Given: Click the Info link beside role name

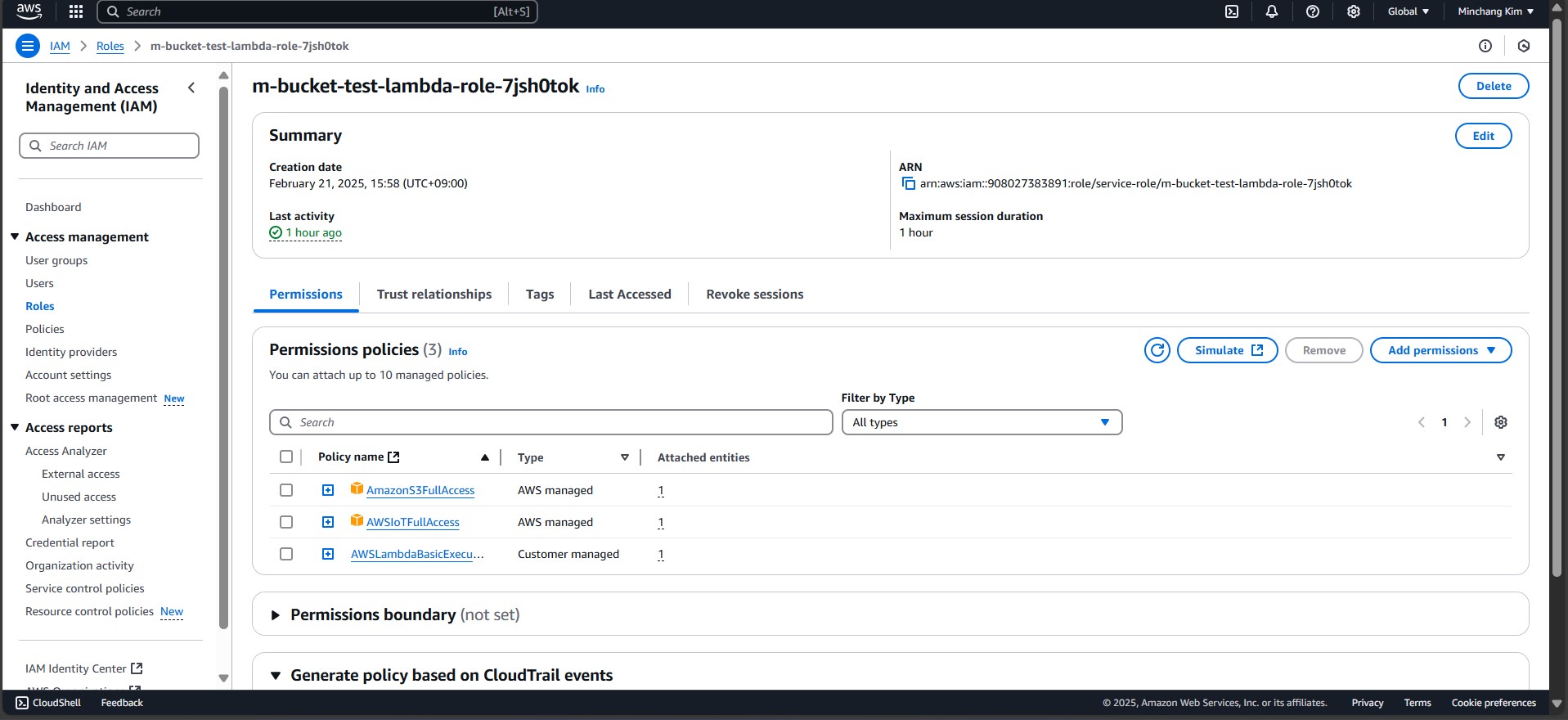Looking at the screenshot, I should click(595, 89).
